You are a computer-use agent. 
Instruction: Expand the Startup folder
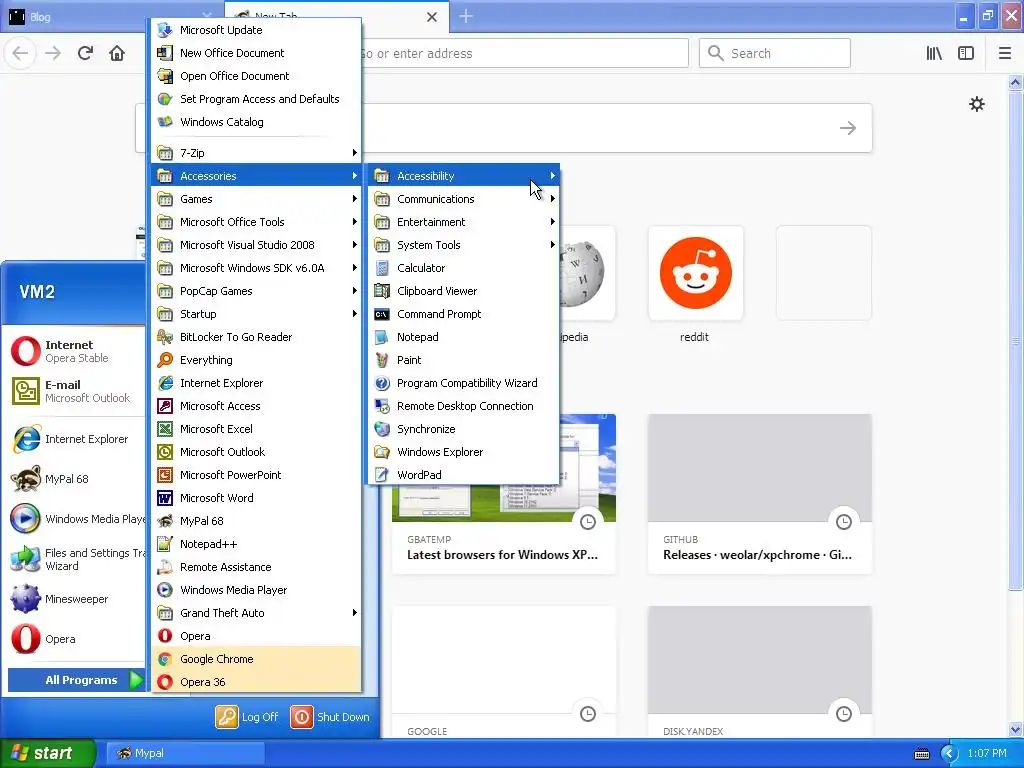(x=256, y=313)
